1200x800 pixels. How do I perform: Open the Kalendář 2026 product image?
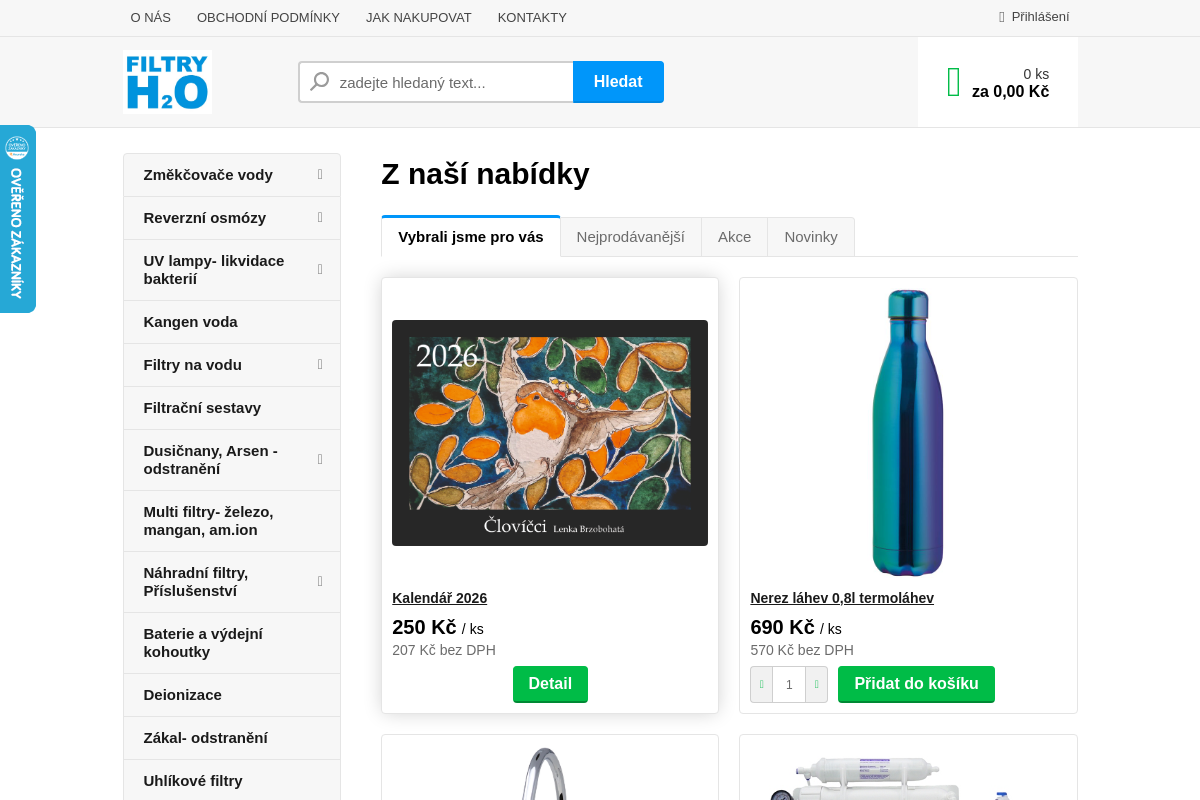pyautogui.click(x=550, y=433)
